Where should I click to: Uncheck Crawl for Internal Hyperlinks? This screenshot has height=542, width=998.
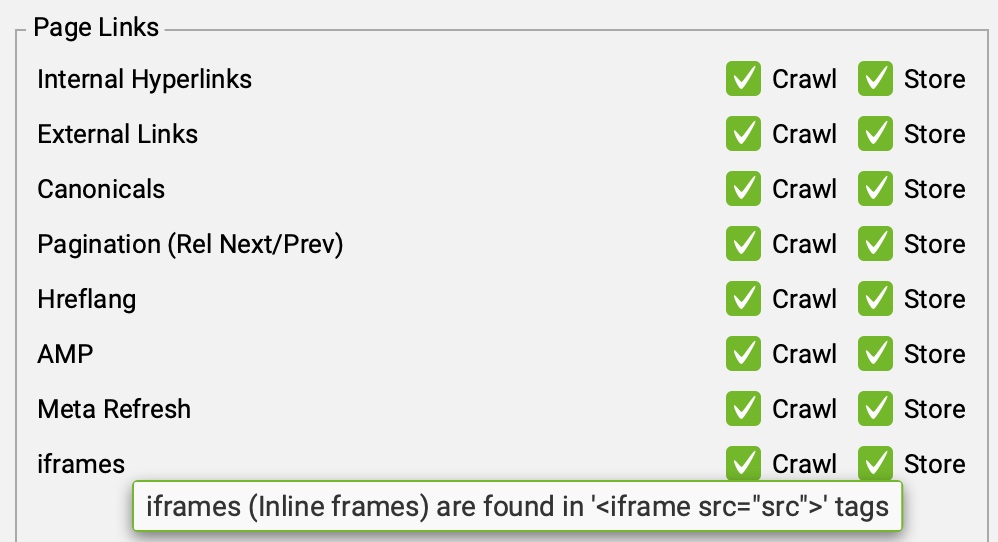click(743, 79)
